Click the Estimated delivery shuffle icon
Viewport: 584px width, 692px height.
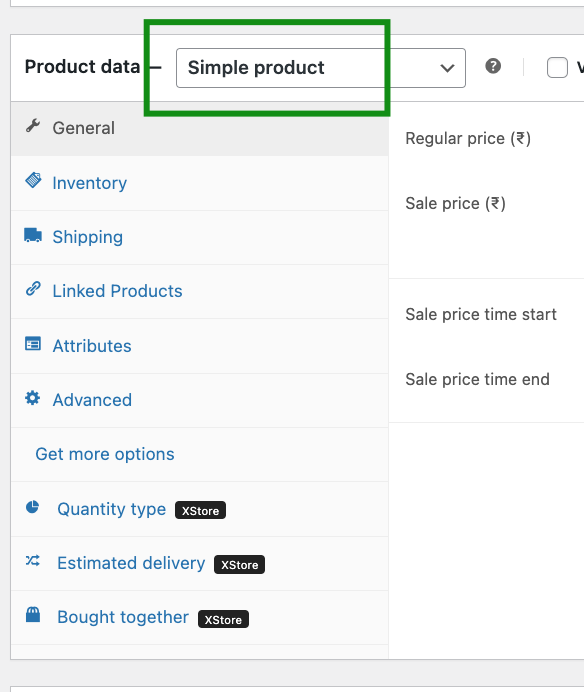click(x=33, y=561)
